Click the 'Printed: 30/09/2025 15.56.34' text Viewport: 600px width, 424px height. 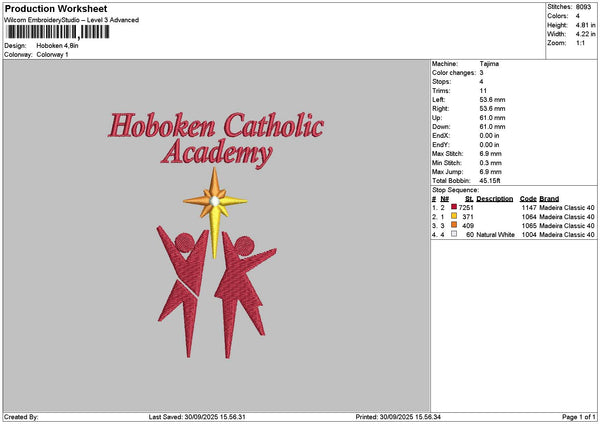pos(398,417)
